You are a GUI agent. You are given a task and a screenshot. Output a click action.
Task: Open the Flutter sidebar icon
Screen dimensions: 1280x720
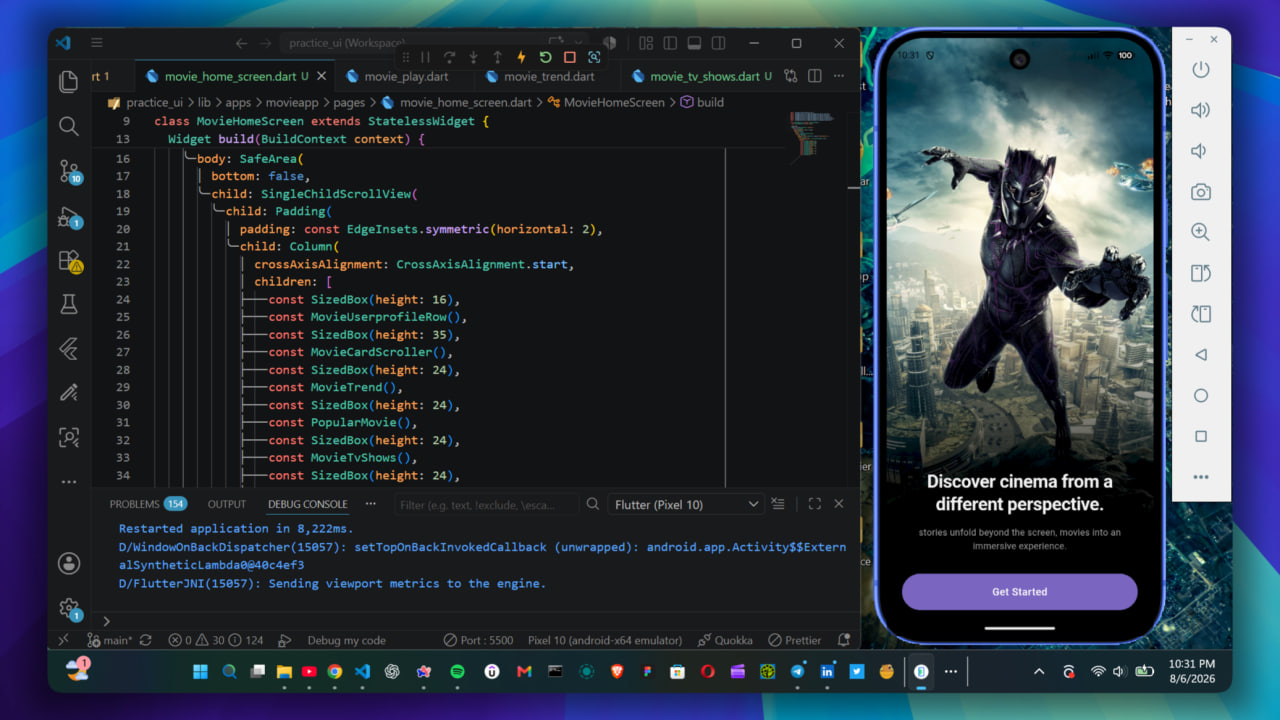coord(69,348)
